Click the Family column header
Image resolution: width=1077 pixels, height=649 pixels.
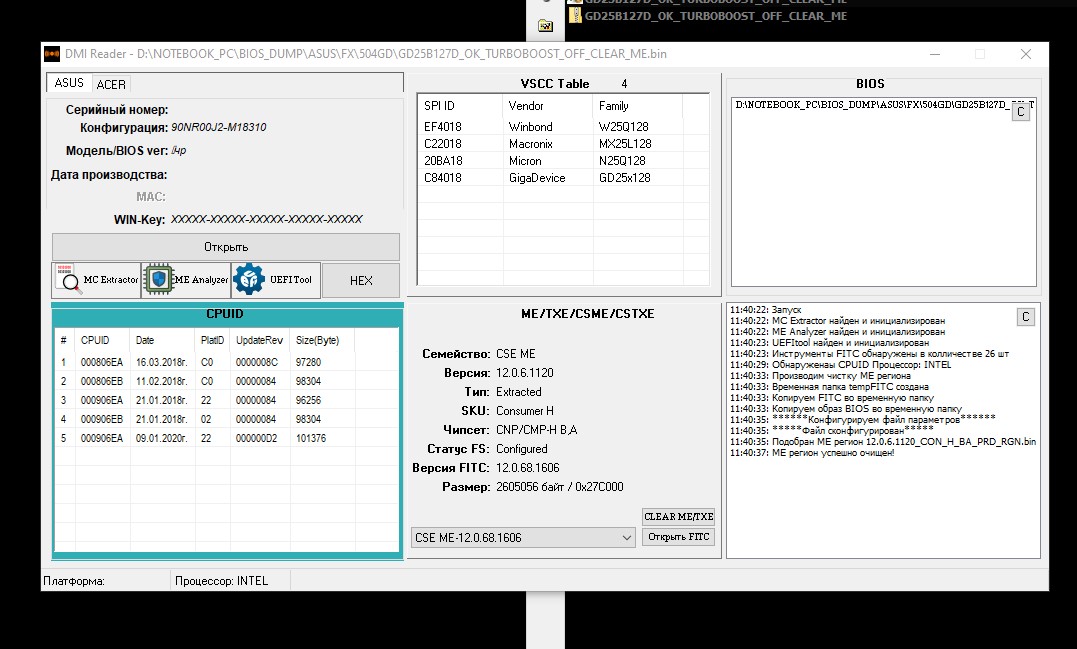[x=637, y=106]
